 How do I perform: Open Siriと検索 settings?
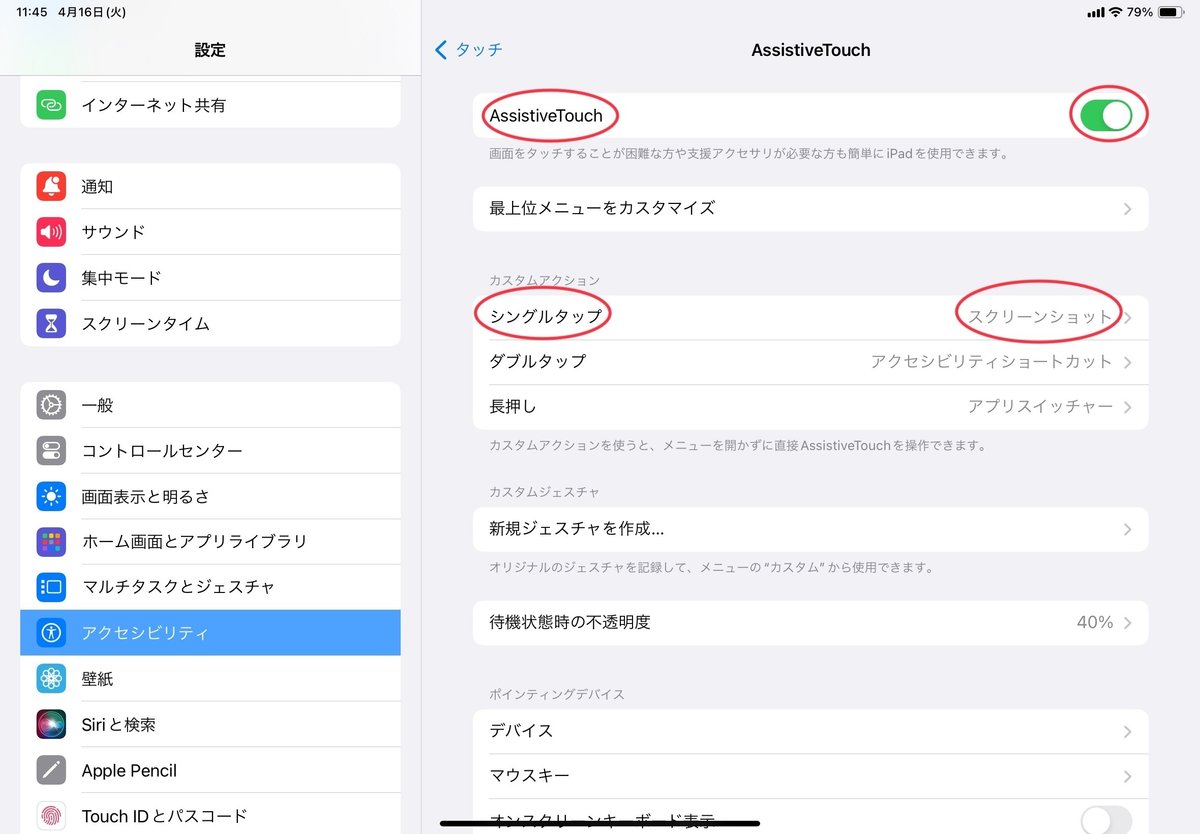210,724
